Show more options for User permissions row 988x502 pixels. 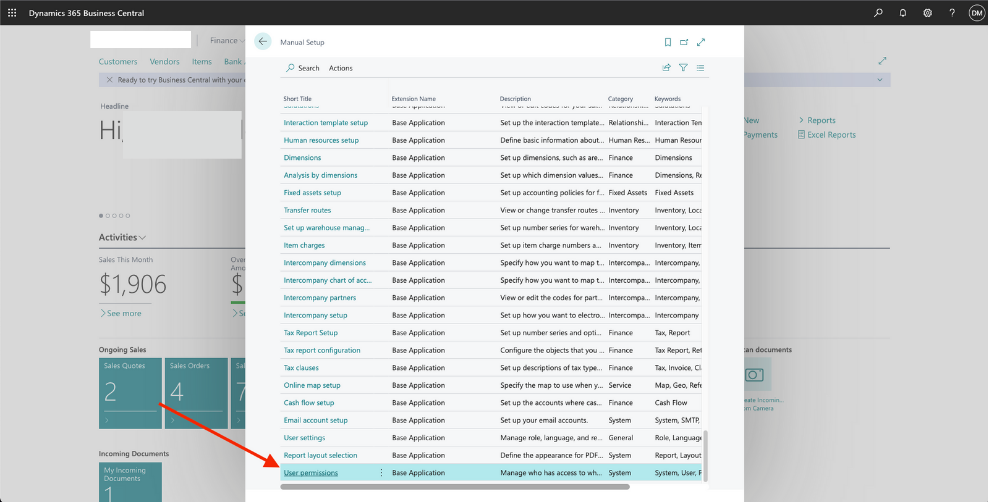pos(381,473)
